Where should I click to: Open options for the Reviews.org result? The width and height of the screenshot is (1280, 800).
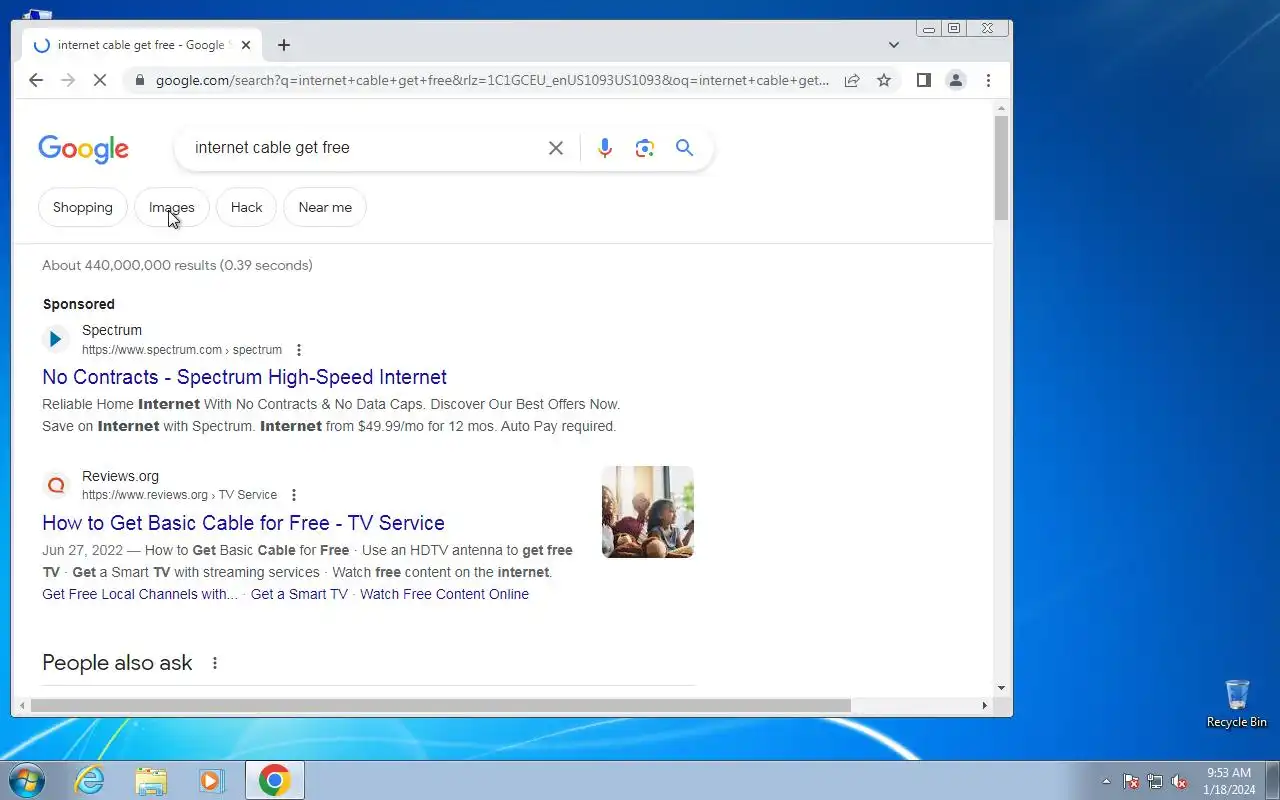point(293,495)
